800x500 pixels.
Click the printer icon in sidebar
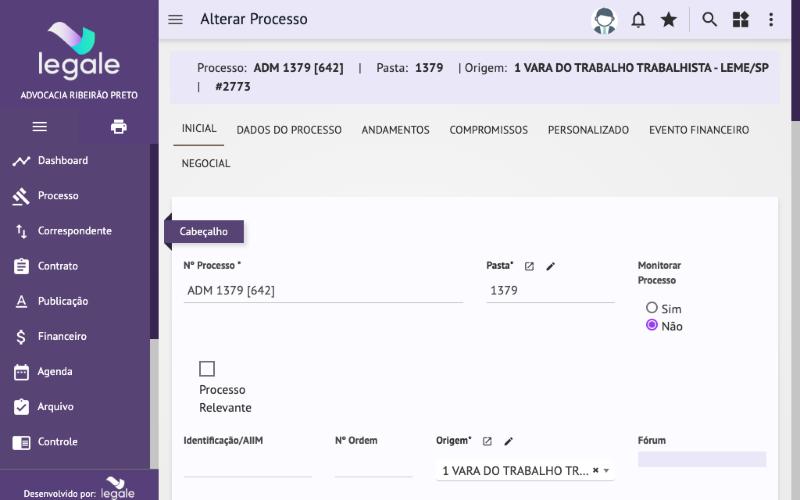119,127
